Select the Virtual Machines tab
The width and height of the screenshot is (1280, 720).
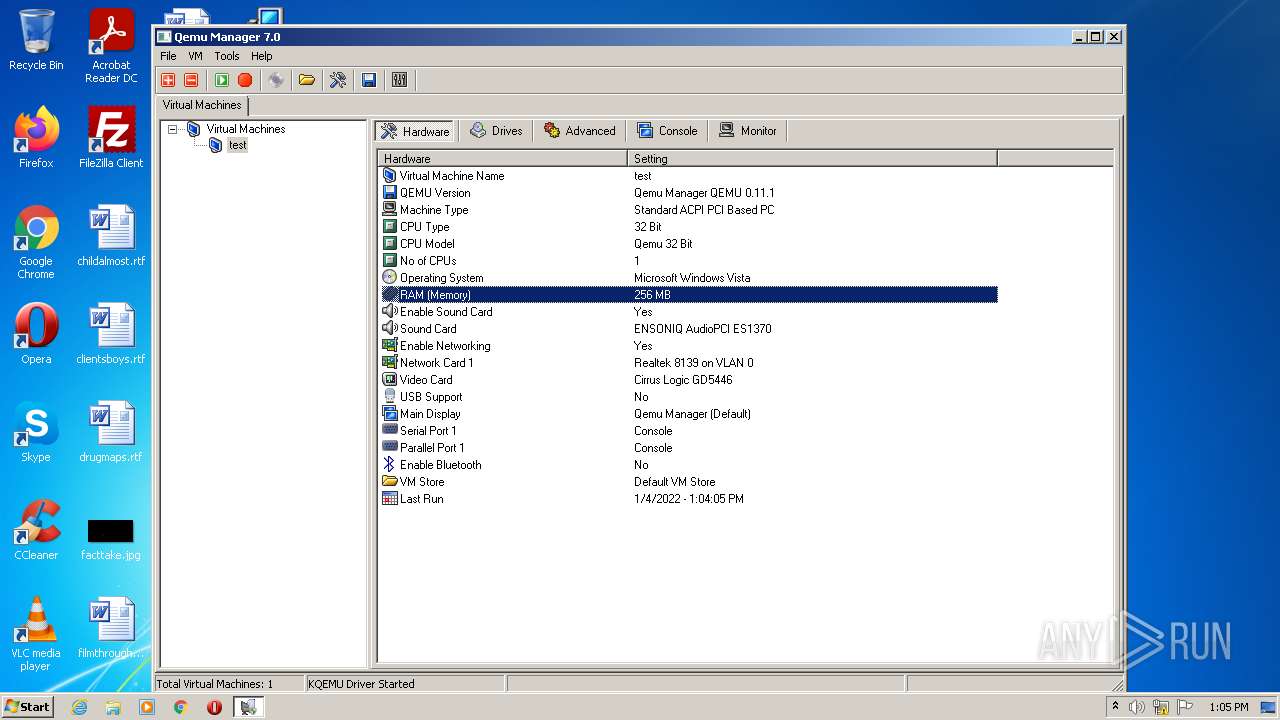[202, 105]
